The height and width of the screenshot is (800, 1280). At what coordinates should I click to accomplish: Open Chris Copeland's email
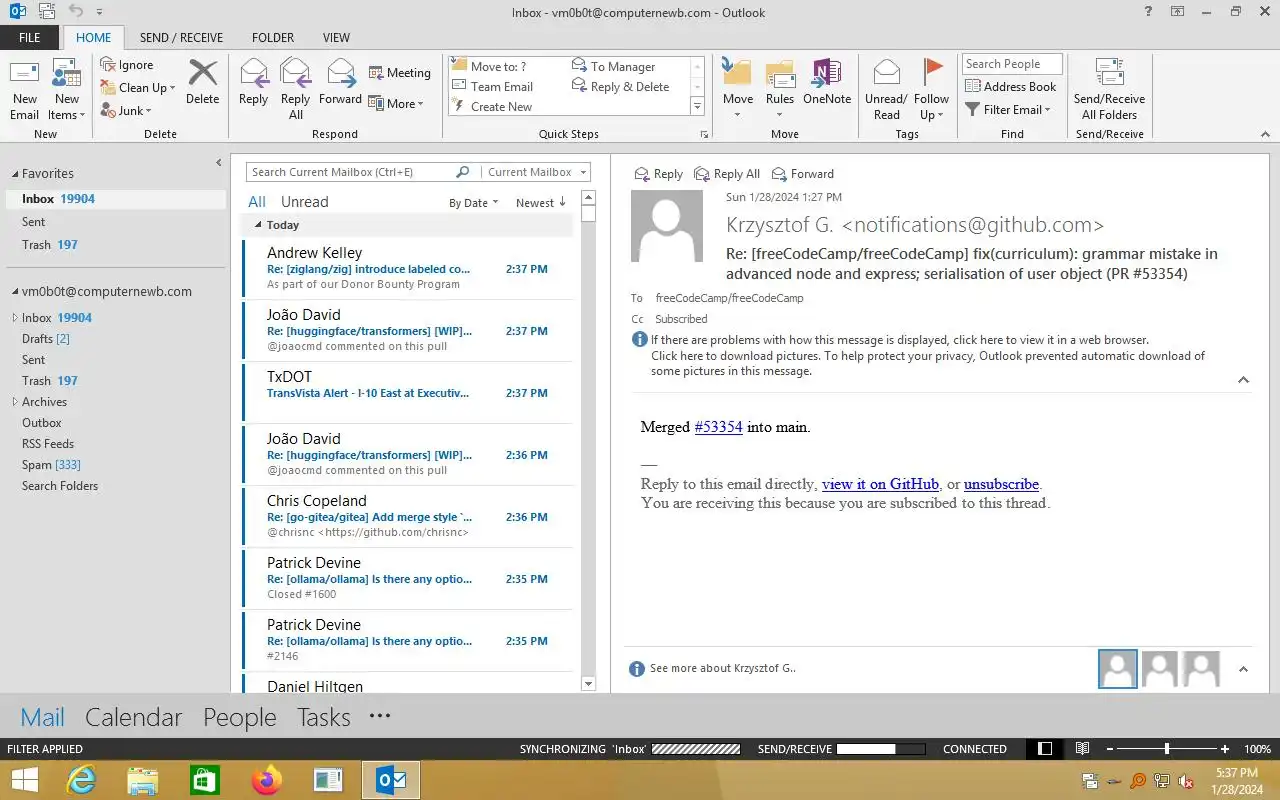pyautogui.click(x=408, y=516)
